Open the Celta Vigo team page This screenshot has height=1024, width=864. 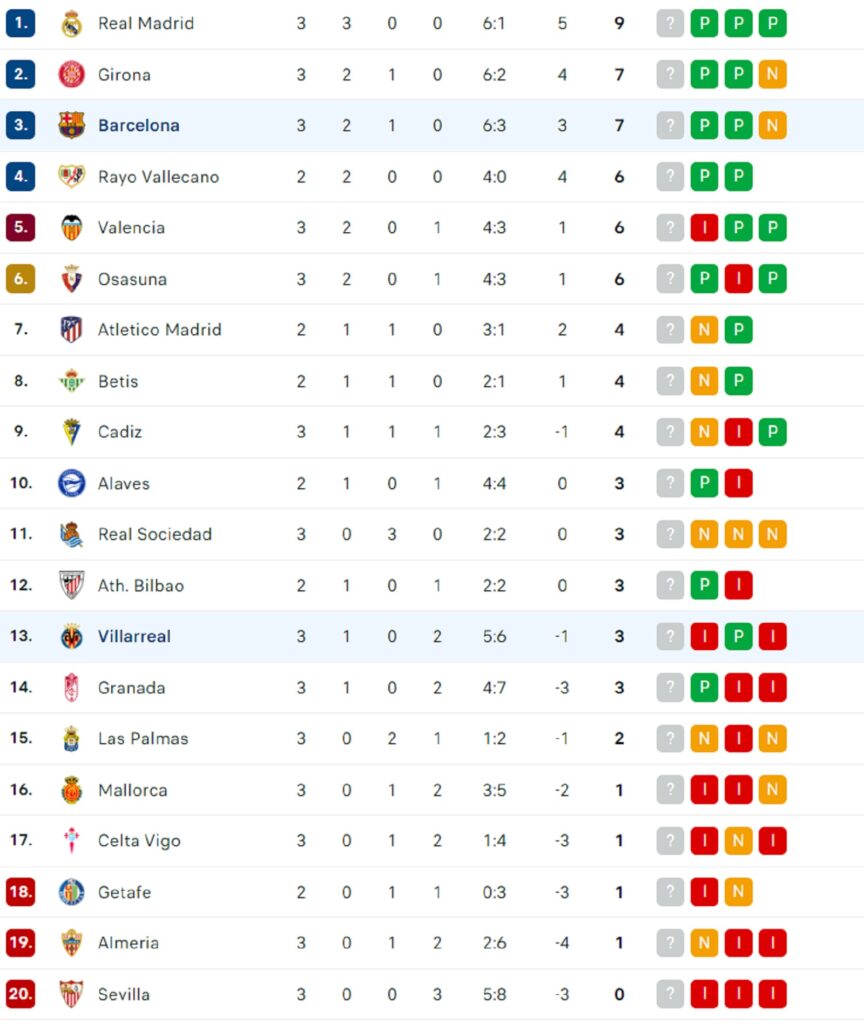pyautogui.click(x=139, y=841)
